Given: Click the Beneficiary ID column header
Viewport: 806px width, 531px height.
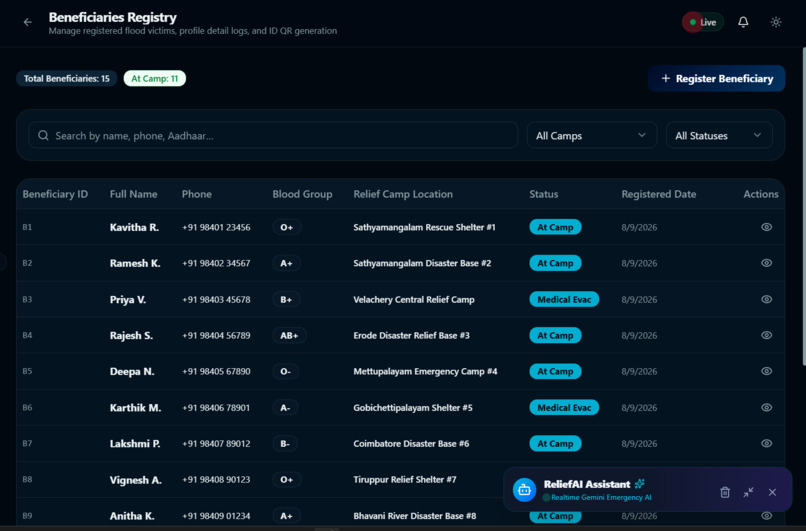Looking at the screenshot, I should (55, 194).
